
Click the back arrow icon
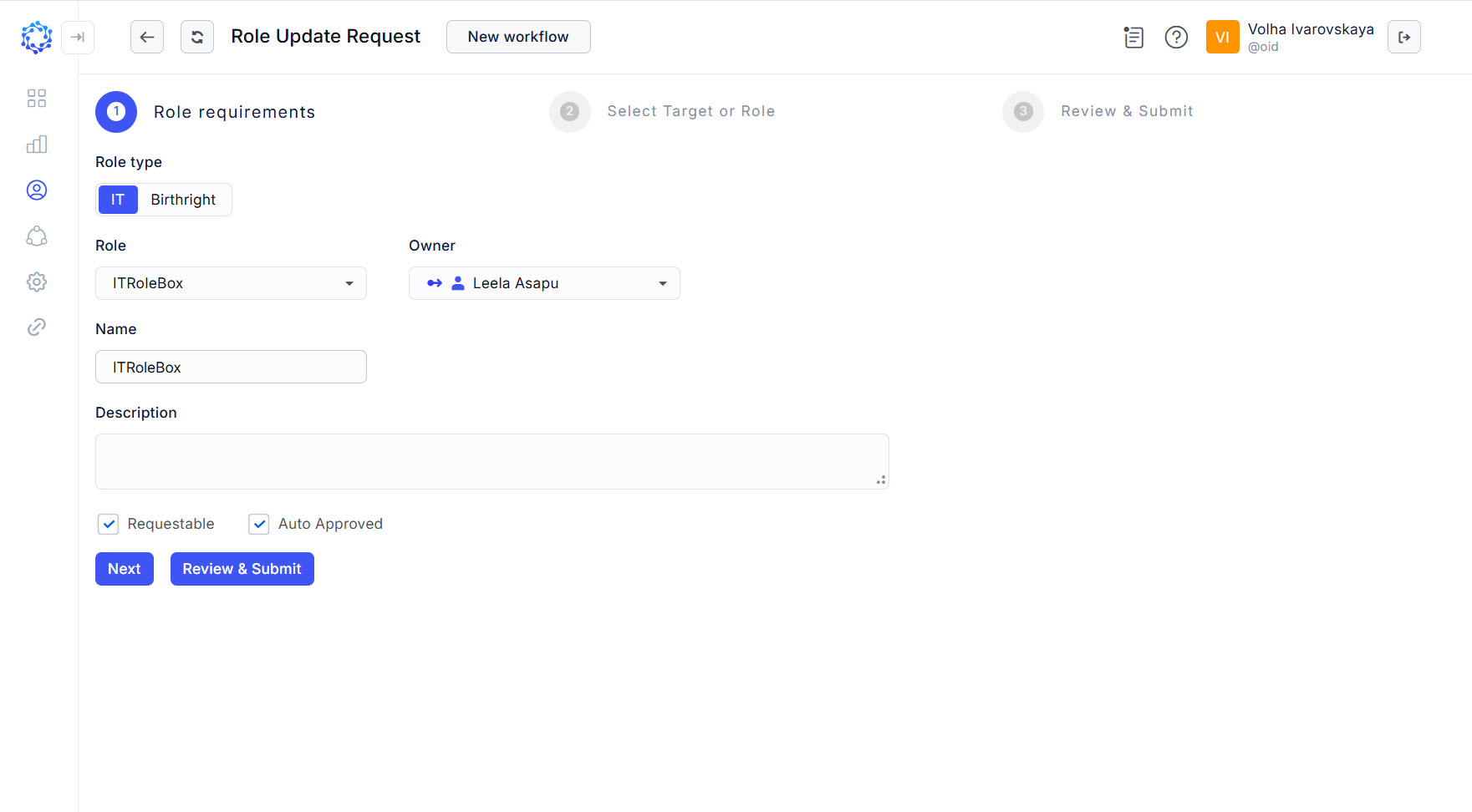click(146, 37)
